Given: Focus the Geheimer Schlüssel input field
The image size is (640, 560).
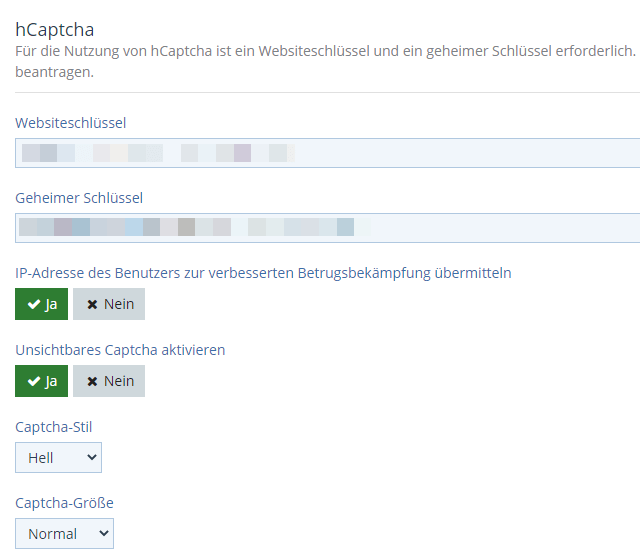Looking at the screenshot, I should [x=327, y=228].
